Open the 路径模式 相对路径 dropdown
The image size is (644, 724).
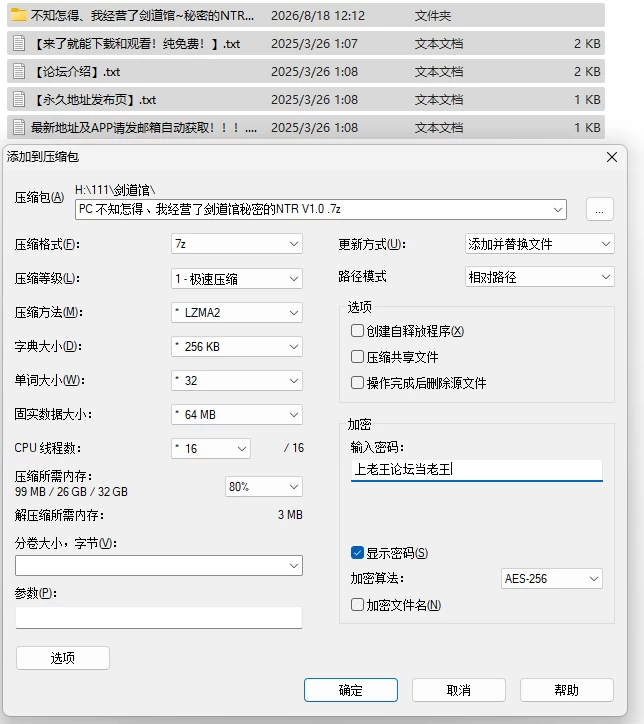[x=540, y=277]
